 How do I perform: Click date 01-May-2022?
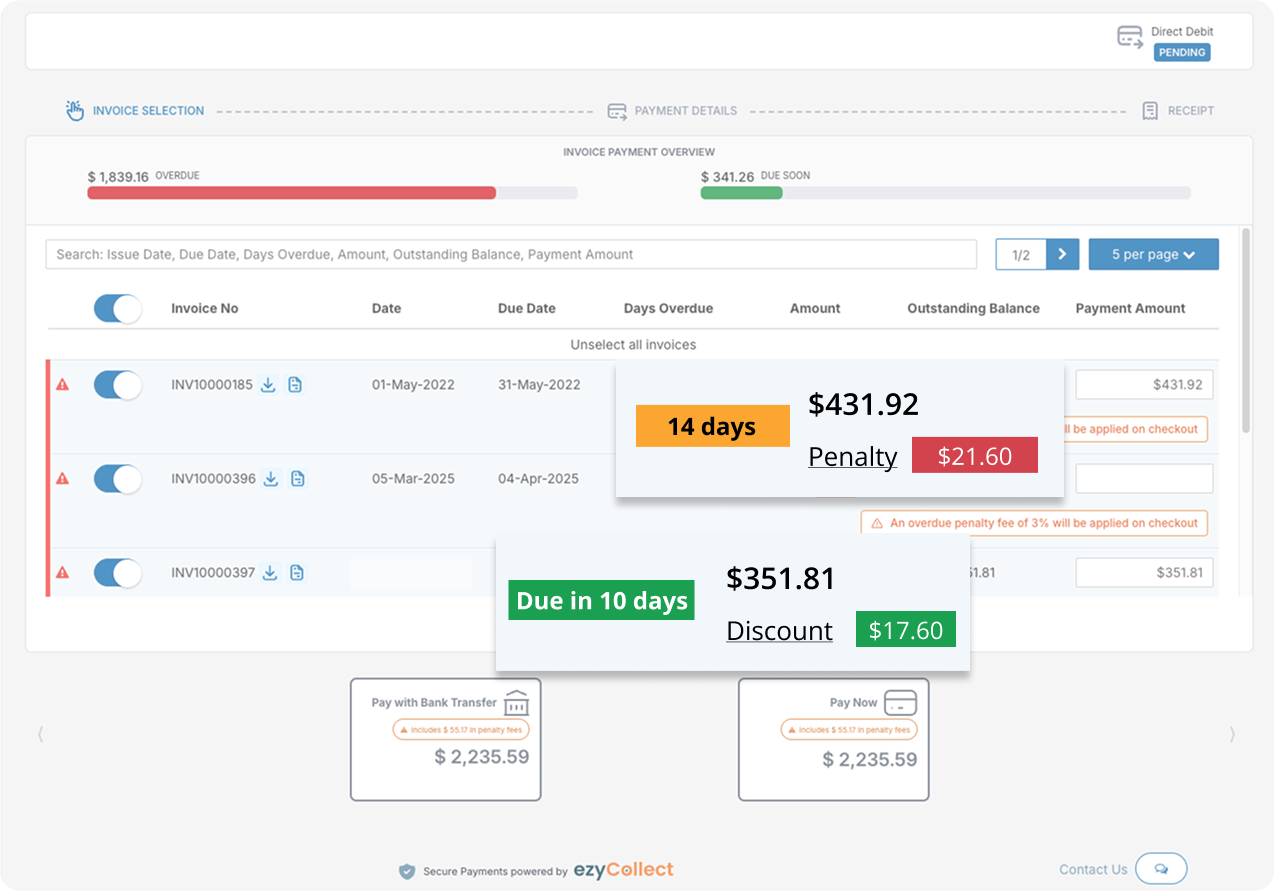pyautogui.click(x=413, y=385)
